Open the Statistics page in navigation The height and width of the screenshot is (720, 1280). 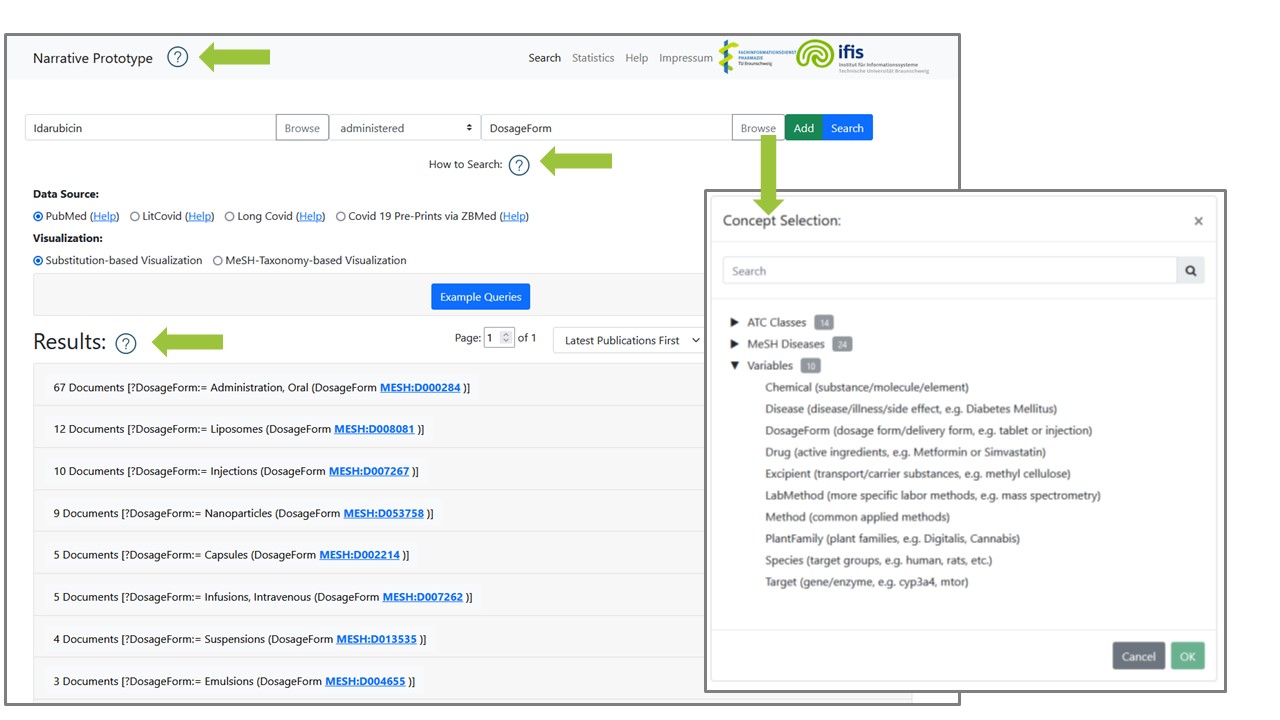coord(593,58)
